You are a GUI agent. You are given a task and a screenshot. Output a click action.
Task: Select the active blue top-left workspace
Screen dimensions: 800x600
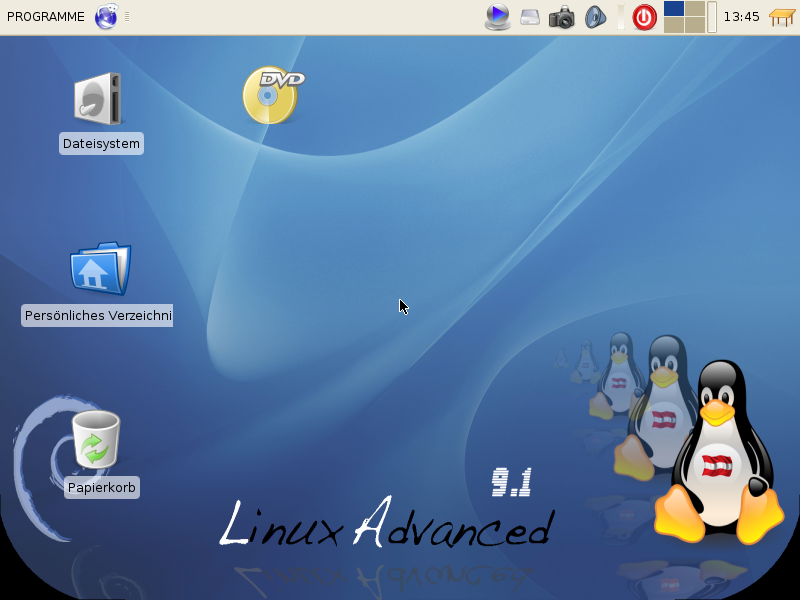[x=674, y=9]
